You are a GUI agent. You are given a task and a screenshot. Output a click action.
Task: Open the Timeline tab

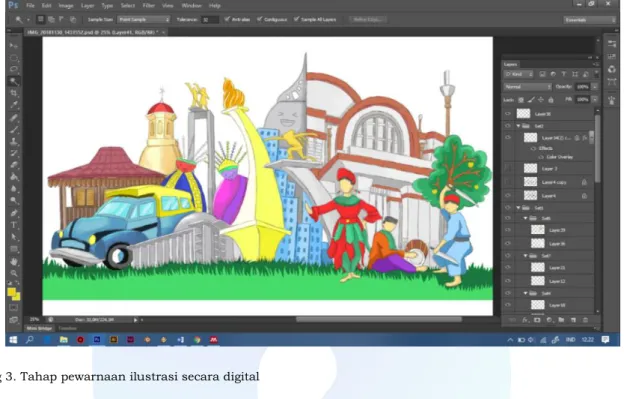tap(68, 329)
